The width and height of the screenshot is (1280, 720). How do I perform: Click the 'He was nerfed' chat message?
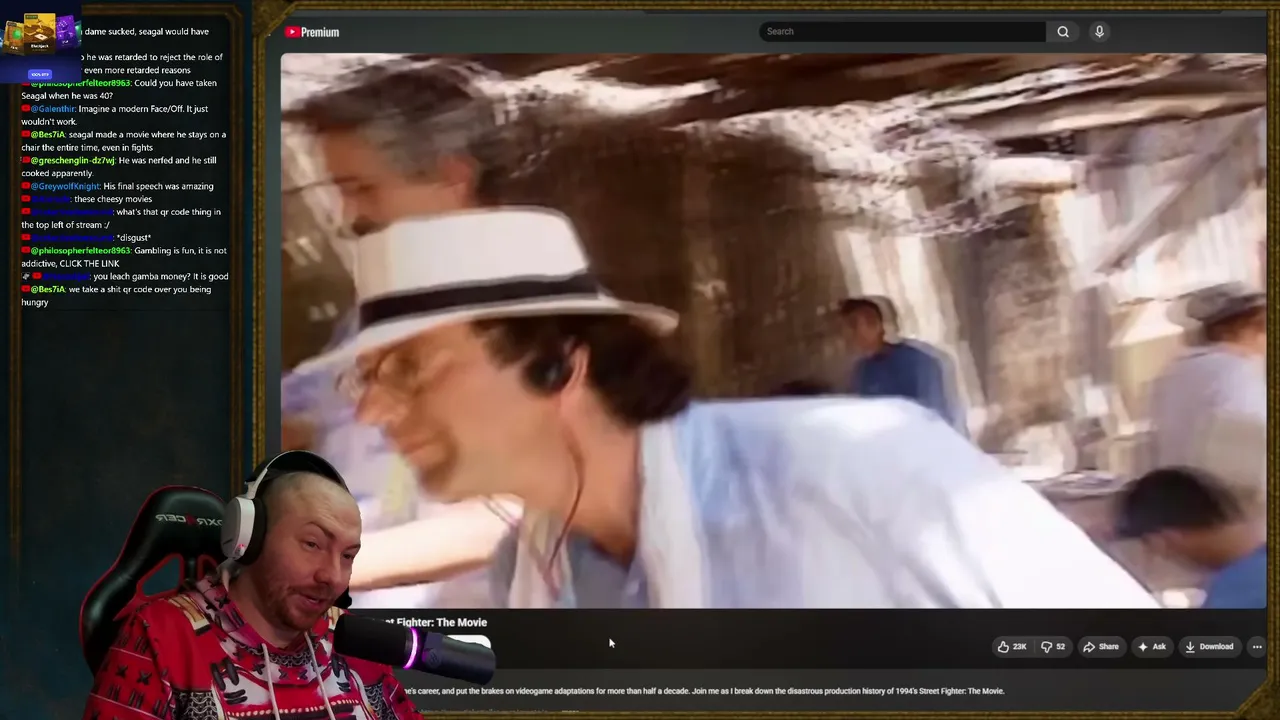[x=119, y=166]
